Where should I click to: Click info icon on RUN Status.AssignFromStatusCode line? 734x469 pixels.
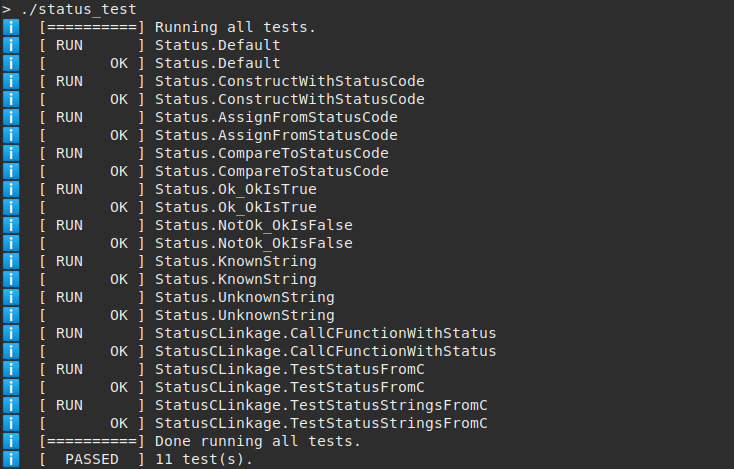[x=12, y=117]
